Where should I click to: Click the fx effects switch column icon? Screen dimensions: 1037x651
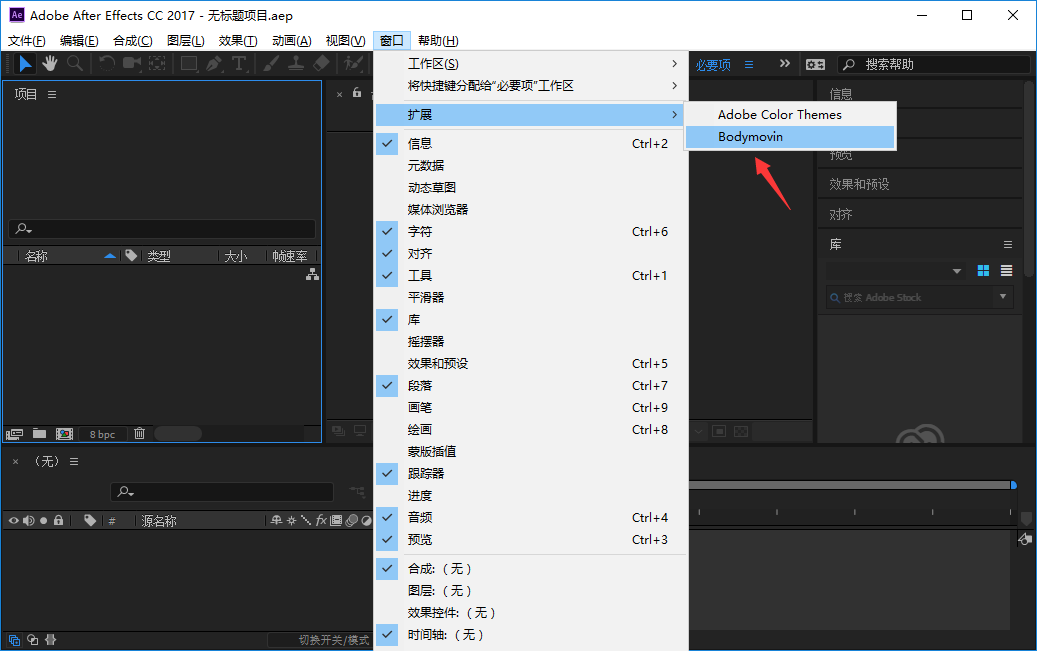click(321, 521)
